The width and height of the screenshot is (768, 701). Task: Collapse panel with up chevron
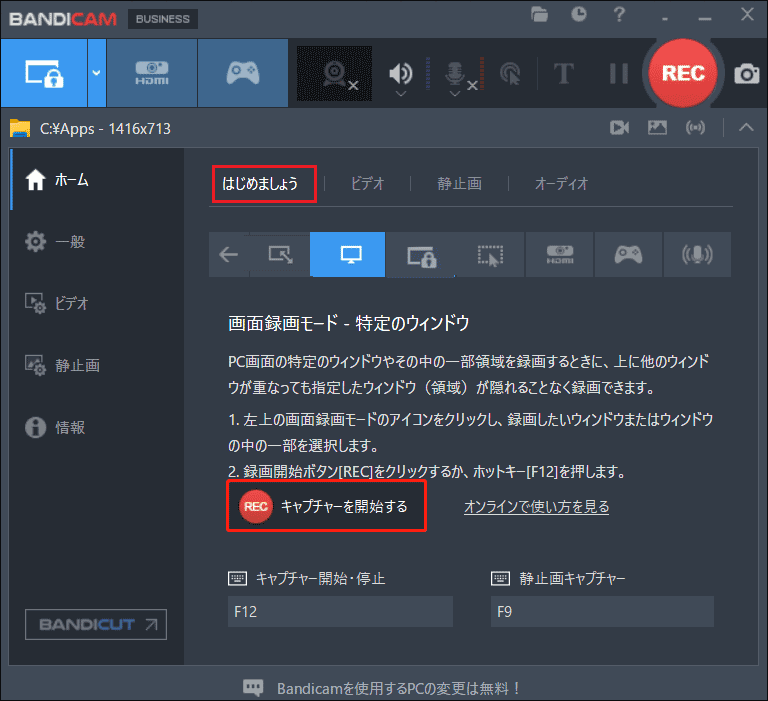click(x=746, y=128)
